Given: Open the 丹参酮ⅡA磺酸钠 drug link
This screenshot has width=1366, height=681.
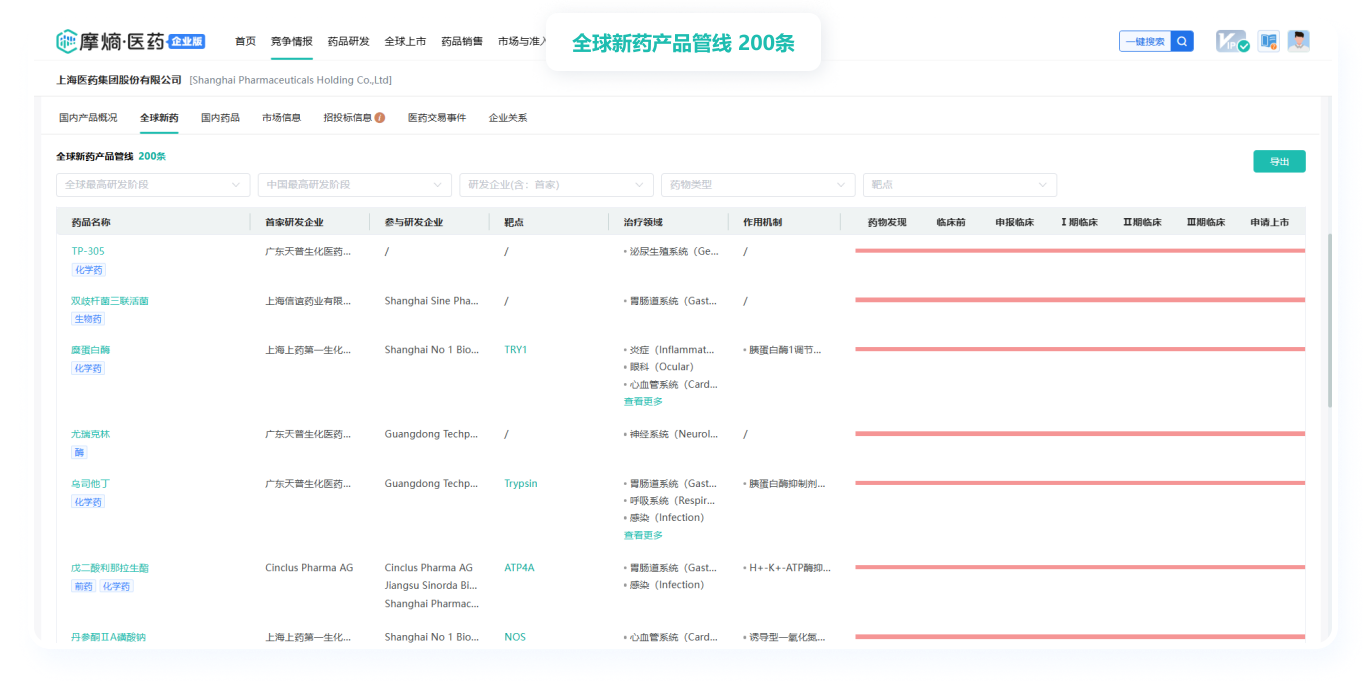Looking at the screenshot, I should point(108,637).
